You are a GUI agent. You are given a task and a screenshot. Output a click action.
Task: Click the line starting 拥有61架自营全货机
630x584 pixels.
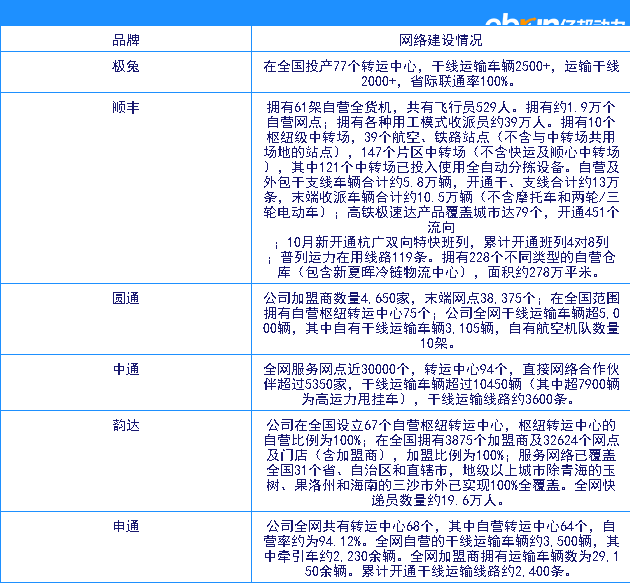(441, 105)
